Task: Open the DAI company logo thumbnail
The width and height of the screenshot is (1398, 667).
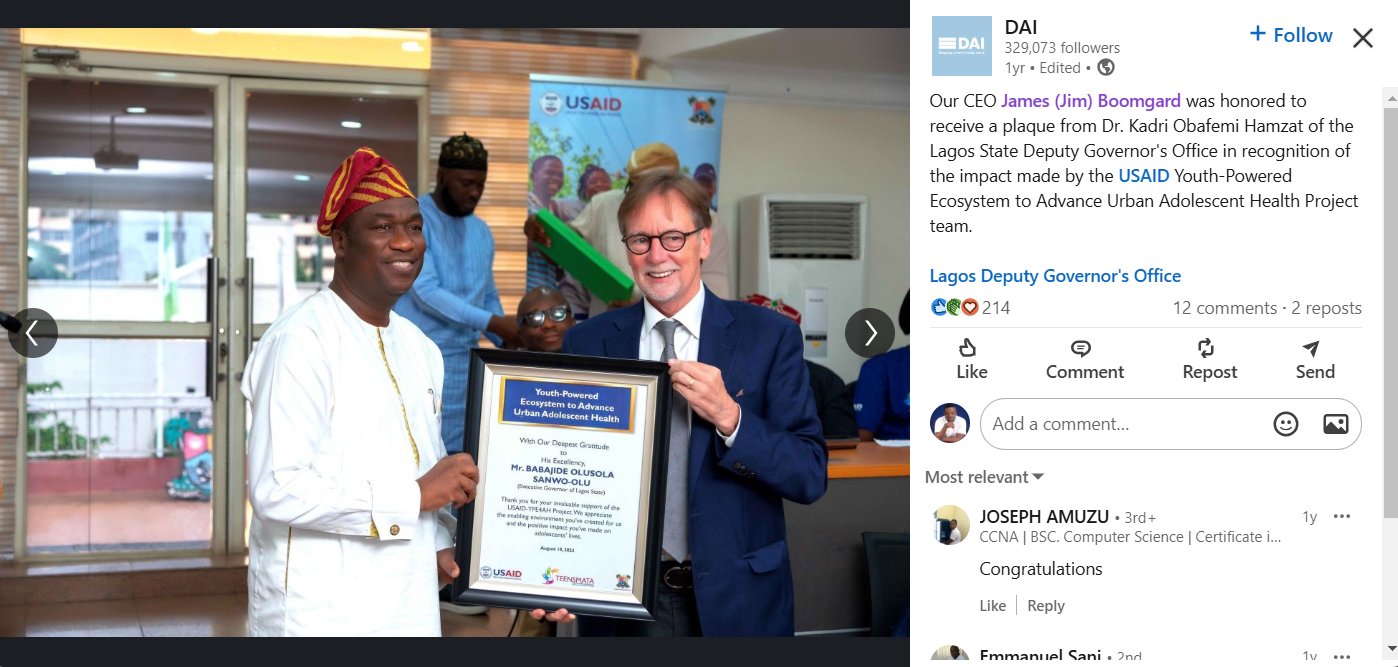Action: pyautogui.click(x=961, y=46)
